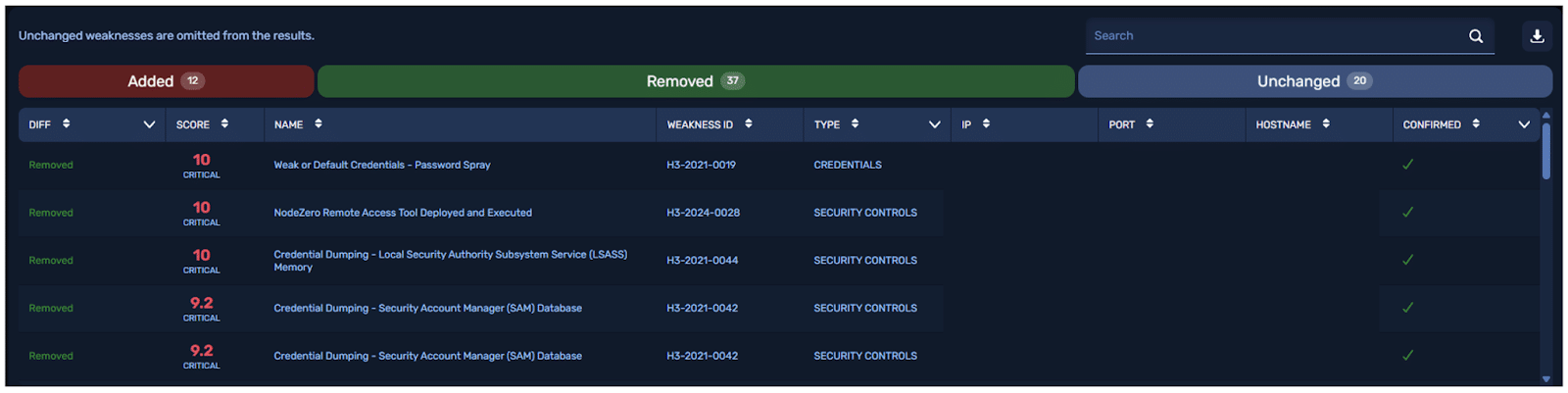Image resolution: width=1568 pixels, height=393 pixels.
Task: Sort by Port column arrows
Action: (1150, 124)
